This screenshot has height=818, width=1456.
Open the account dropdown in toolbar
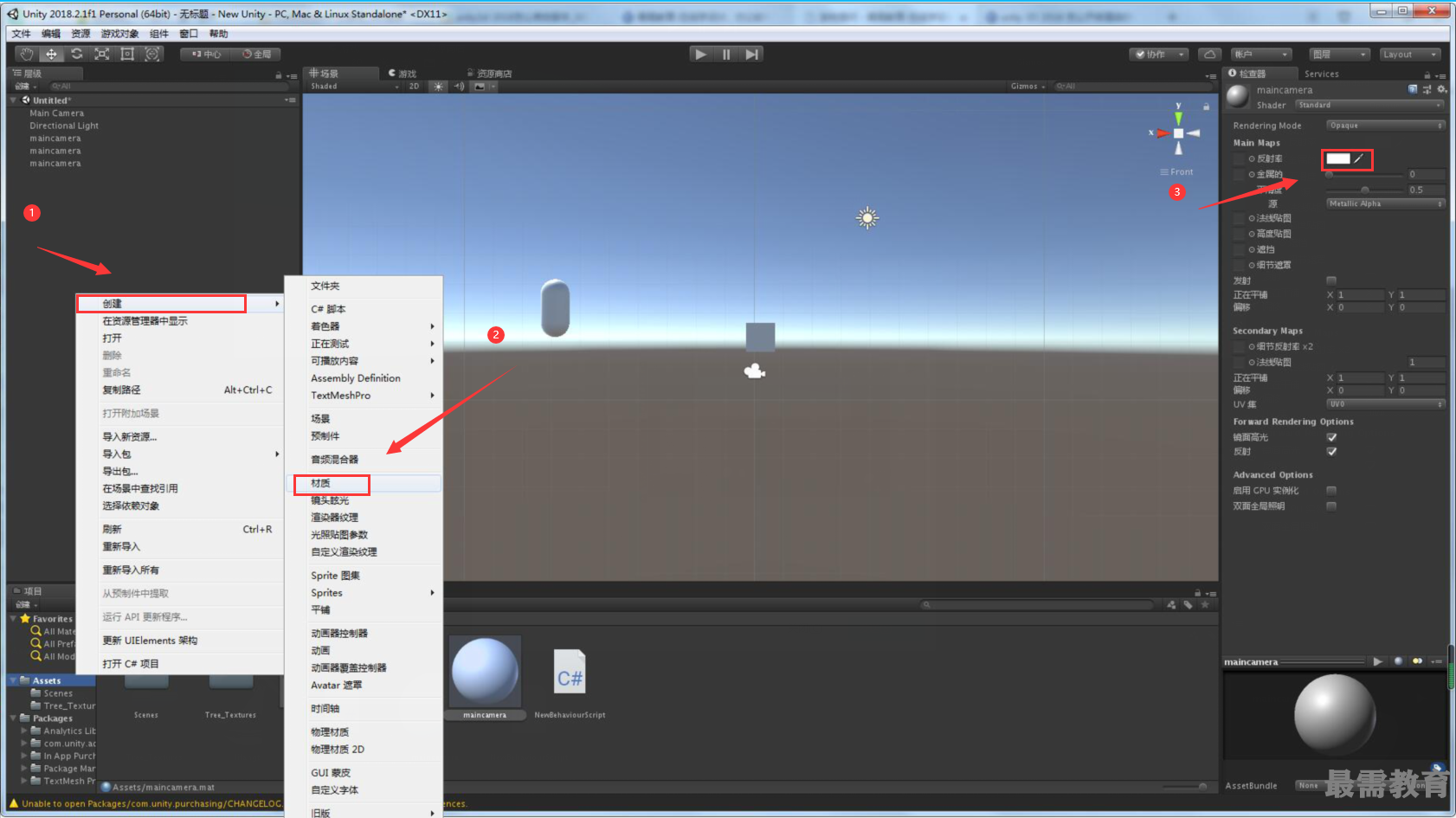point(1261,55)
